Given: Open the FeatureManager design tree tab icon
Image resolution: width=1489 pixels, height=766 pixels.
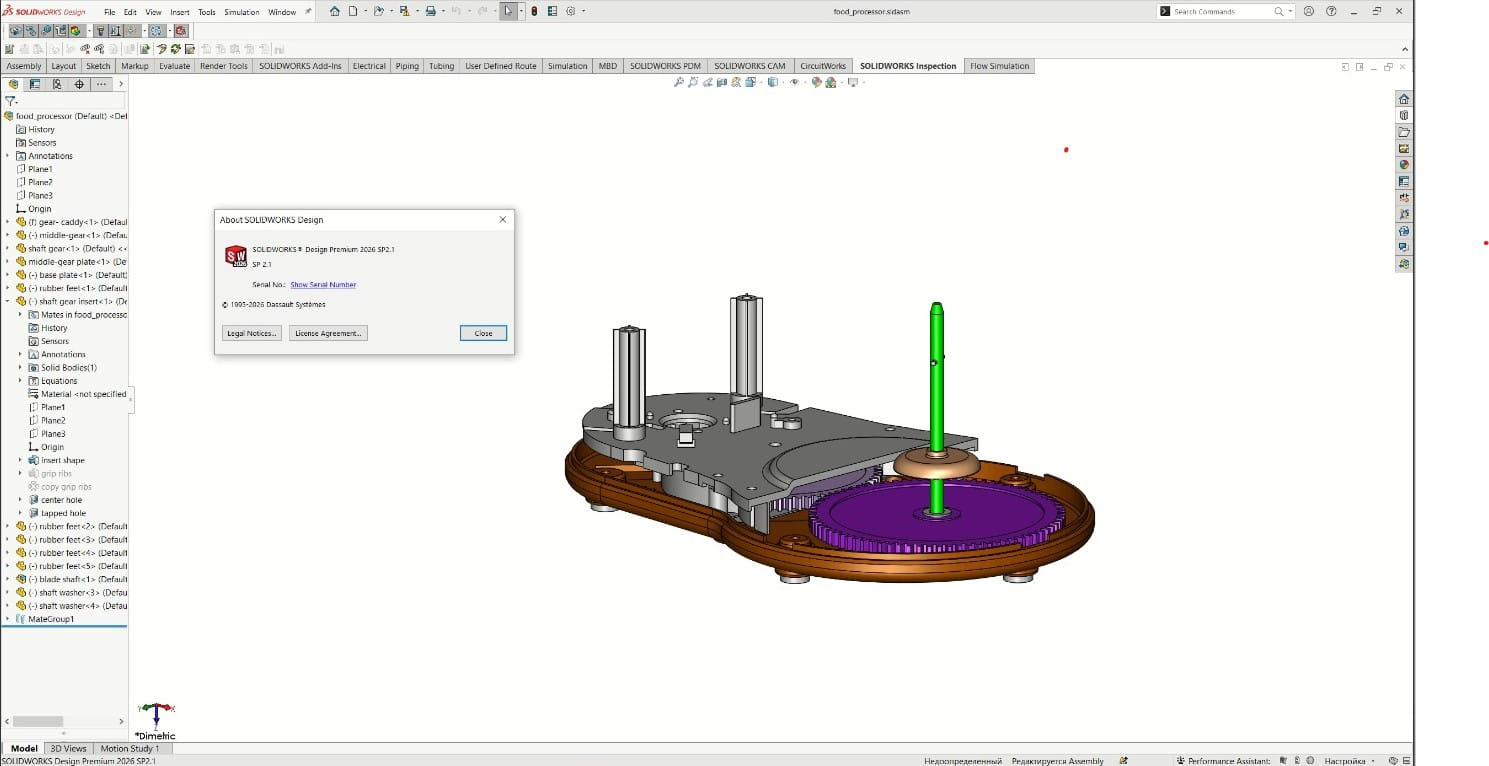Looking at the screenshot, I should 13,84.
